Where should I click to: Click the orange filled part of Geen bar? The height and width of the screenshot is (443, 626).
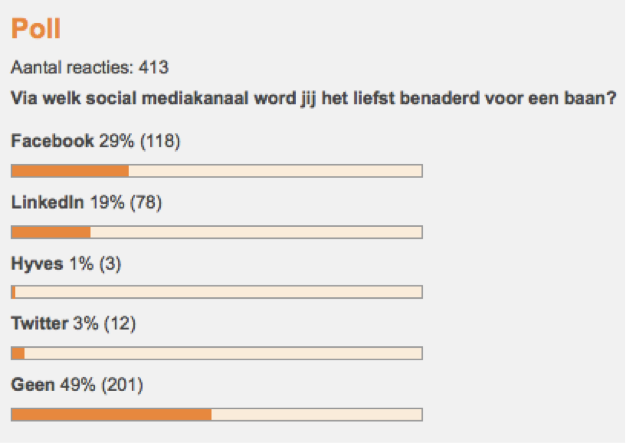(x=110, y=414)
